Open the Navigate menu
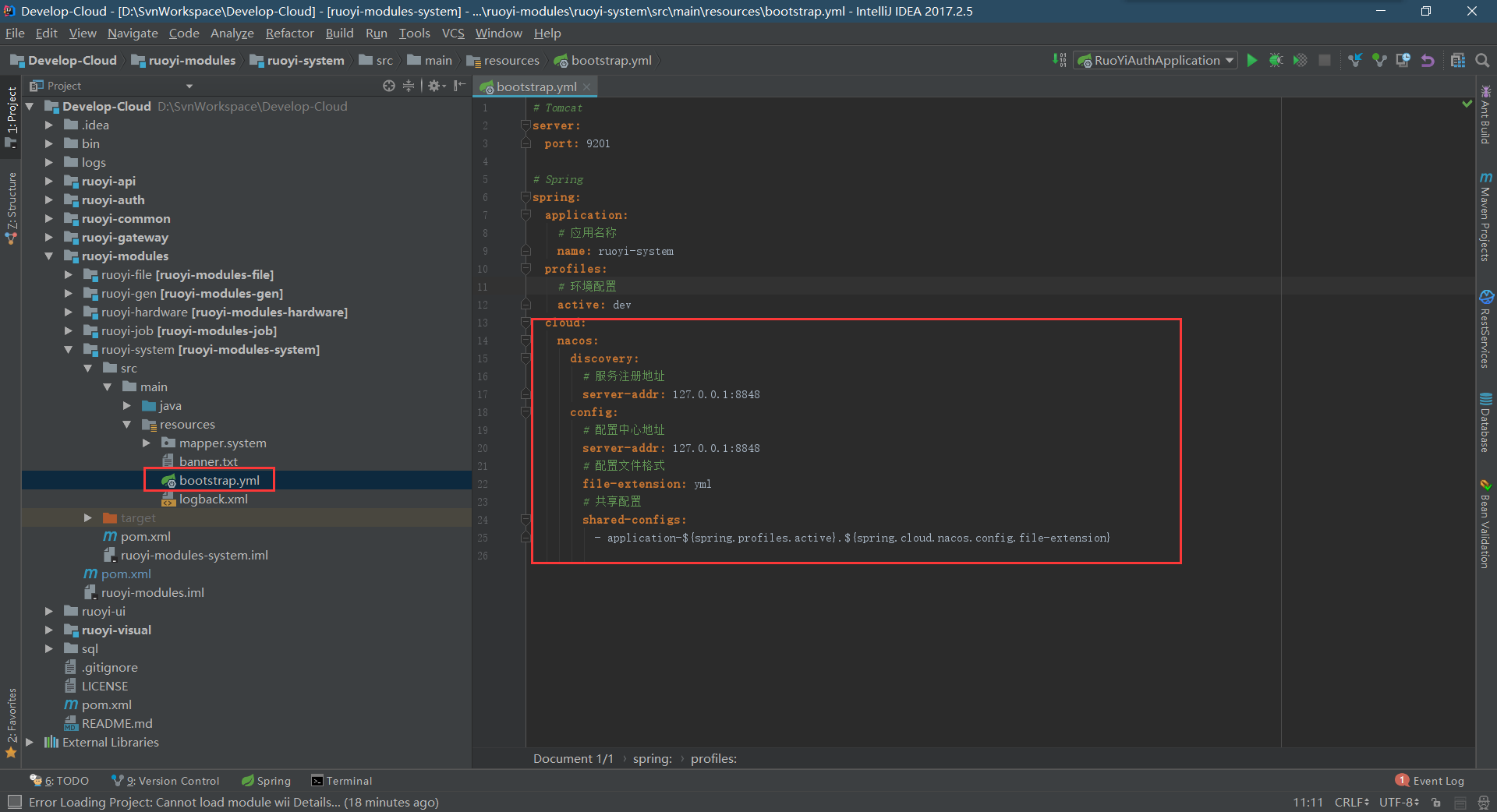 [x=133, y=33]
